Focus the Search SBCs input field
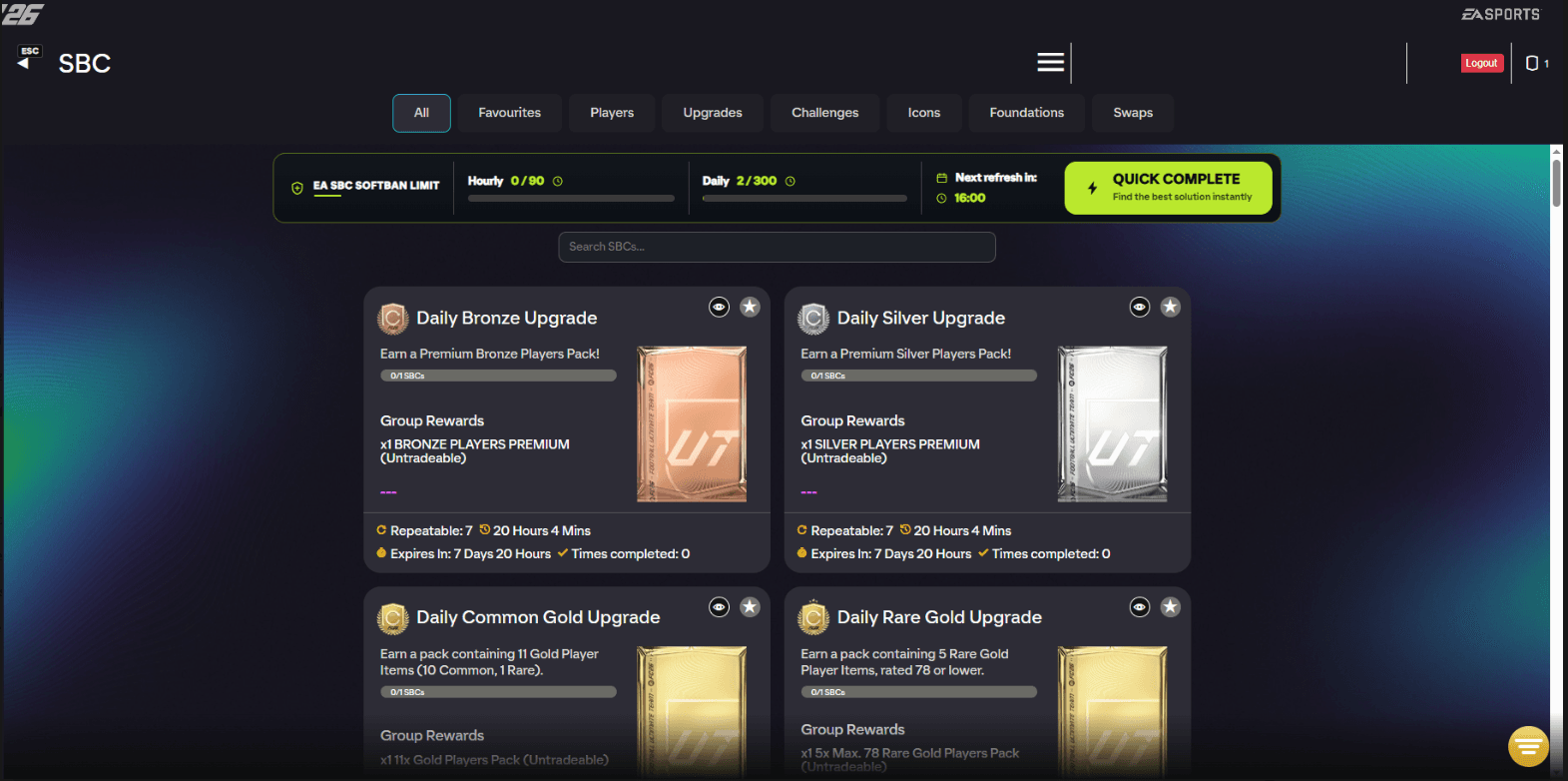1568x781 pixels. 777,247
